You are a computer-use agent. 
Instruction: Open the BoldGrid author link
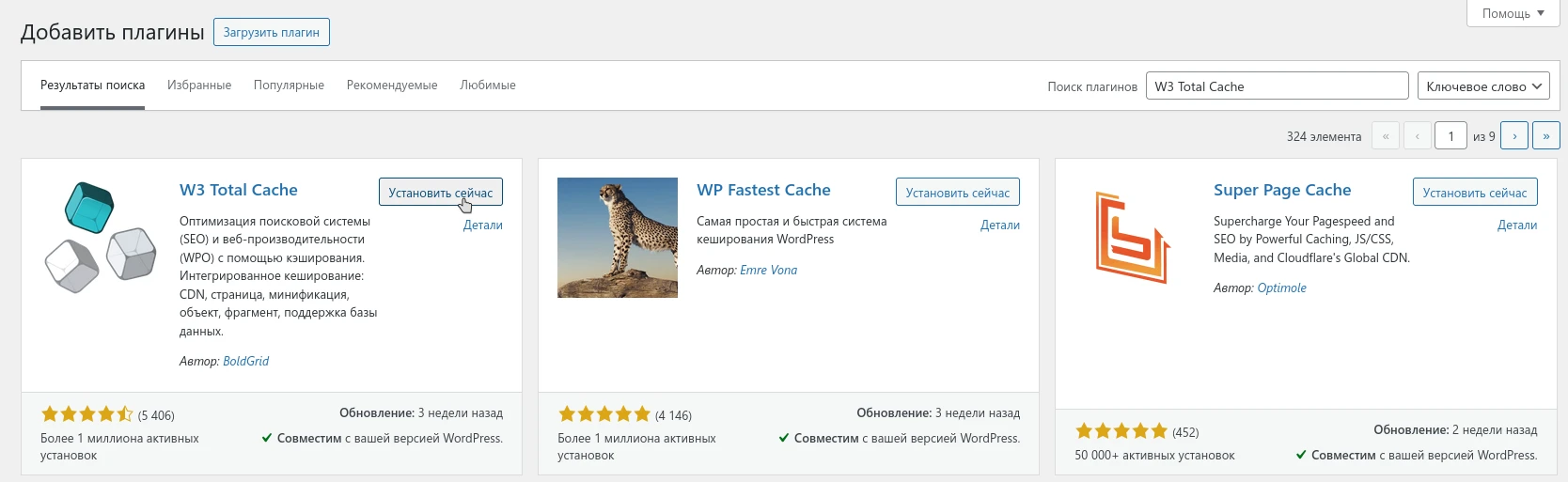245,361
